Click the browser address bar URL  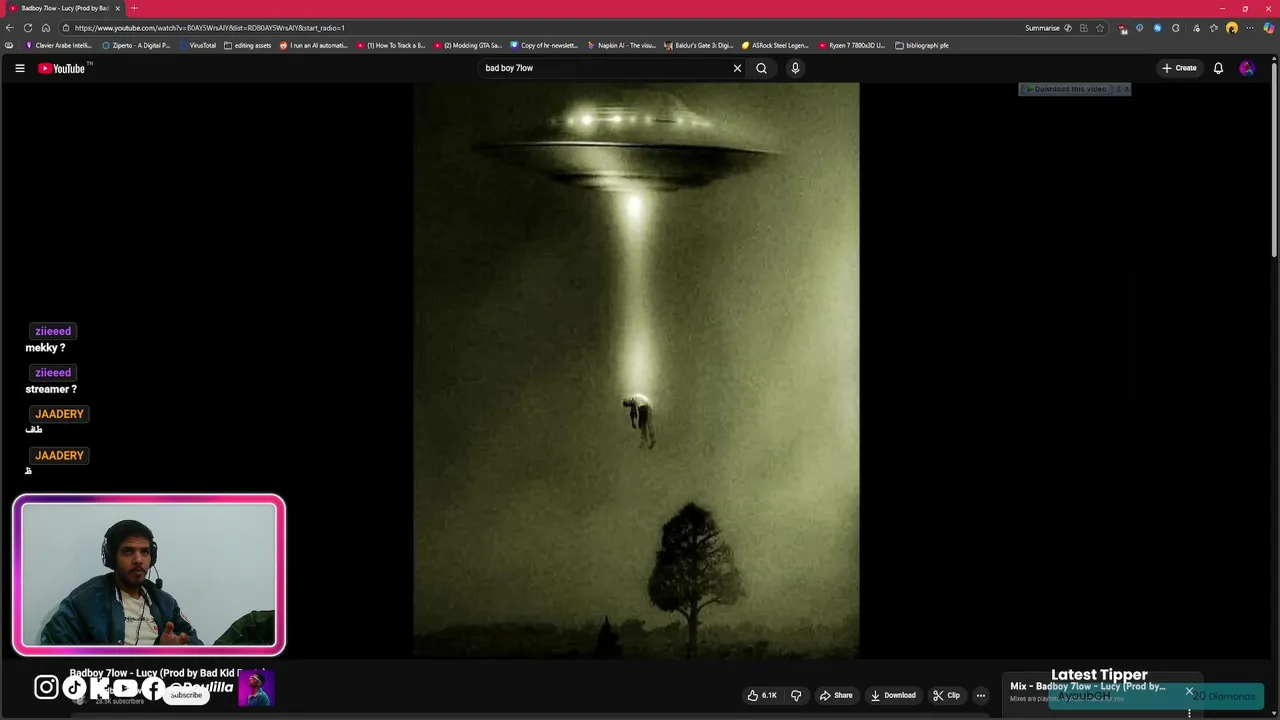coord(210,28)
